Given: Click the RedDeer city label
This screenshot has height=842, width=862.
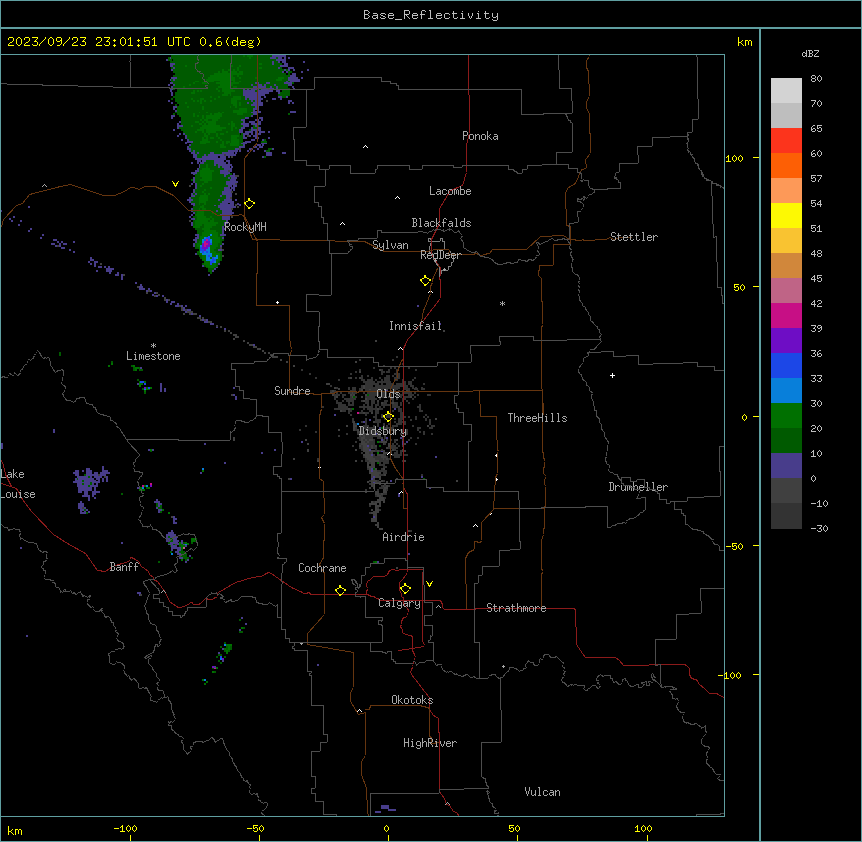Looking at the screenshot, I should click(x=440, y=255).
